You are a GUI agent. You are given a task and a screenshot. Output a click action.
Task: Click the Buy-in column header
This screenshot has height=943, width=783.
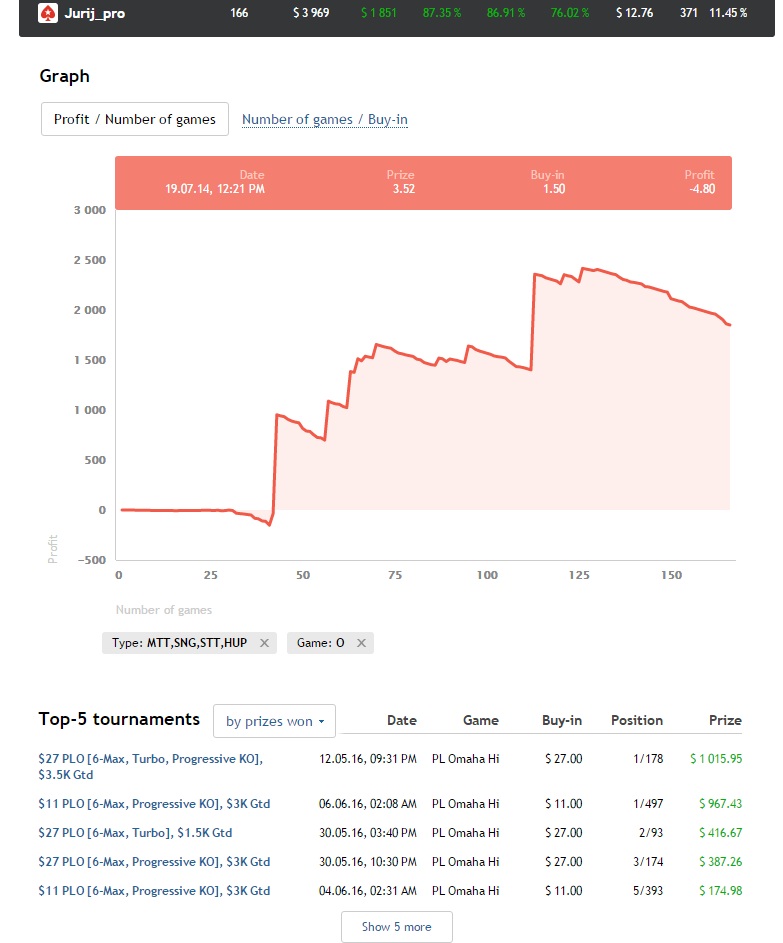coord(561,720)
